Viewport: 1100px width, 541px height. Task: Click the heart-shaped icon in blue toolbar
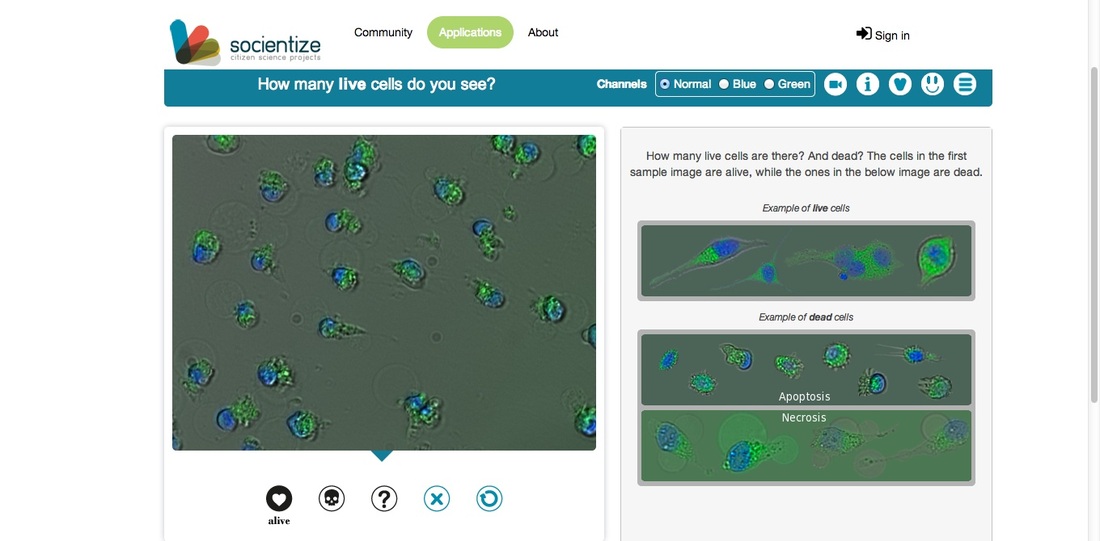900,84
